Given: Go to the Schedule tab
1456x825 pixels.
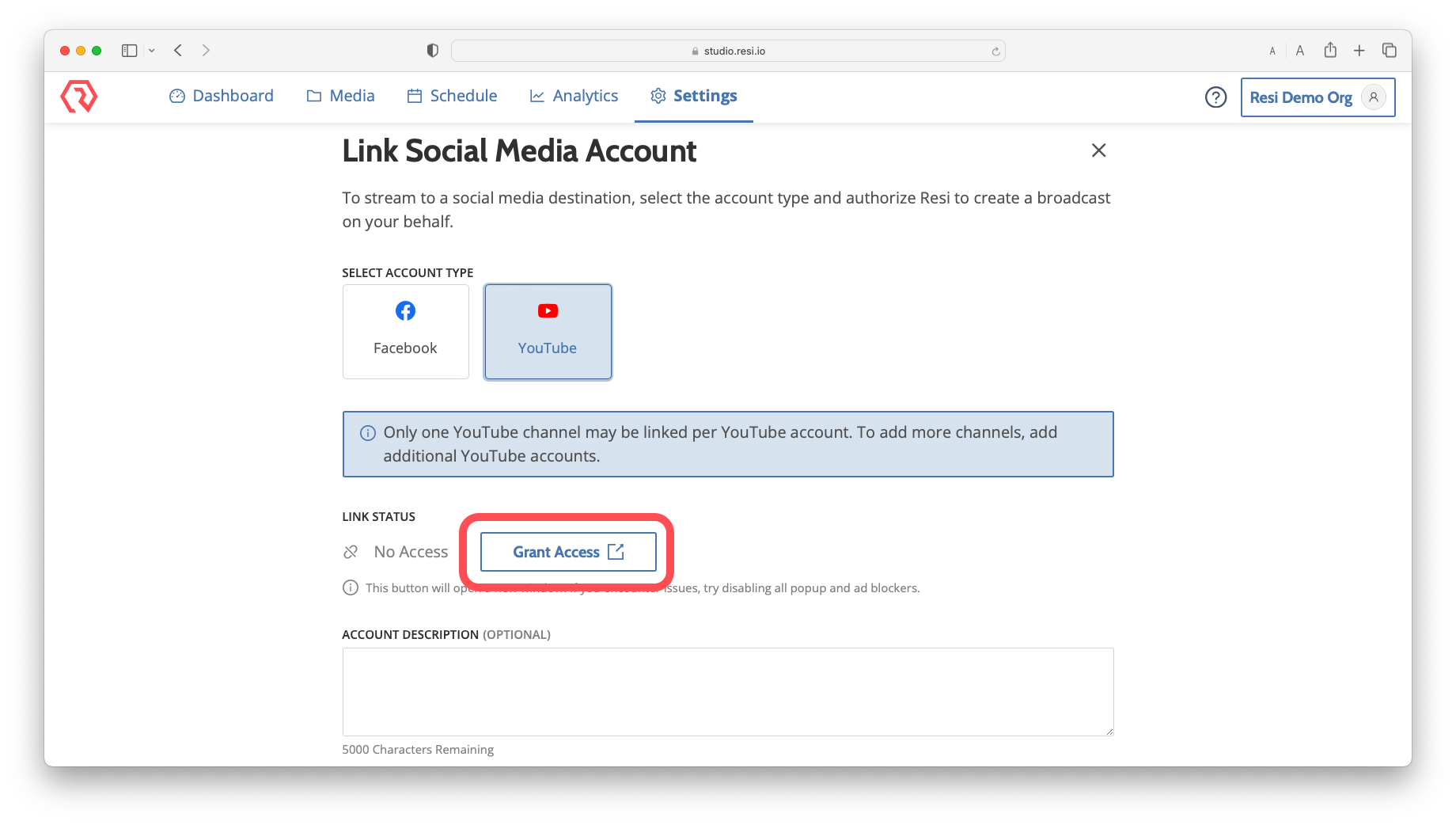Looking at the screenshot, I should (x=453, y=96).
